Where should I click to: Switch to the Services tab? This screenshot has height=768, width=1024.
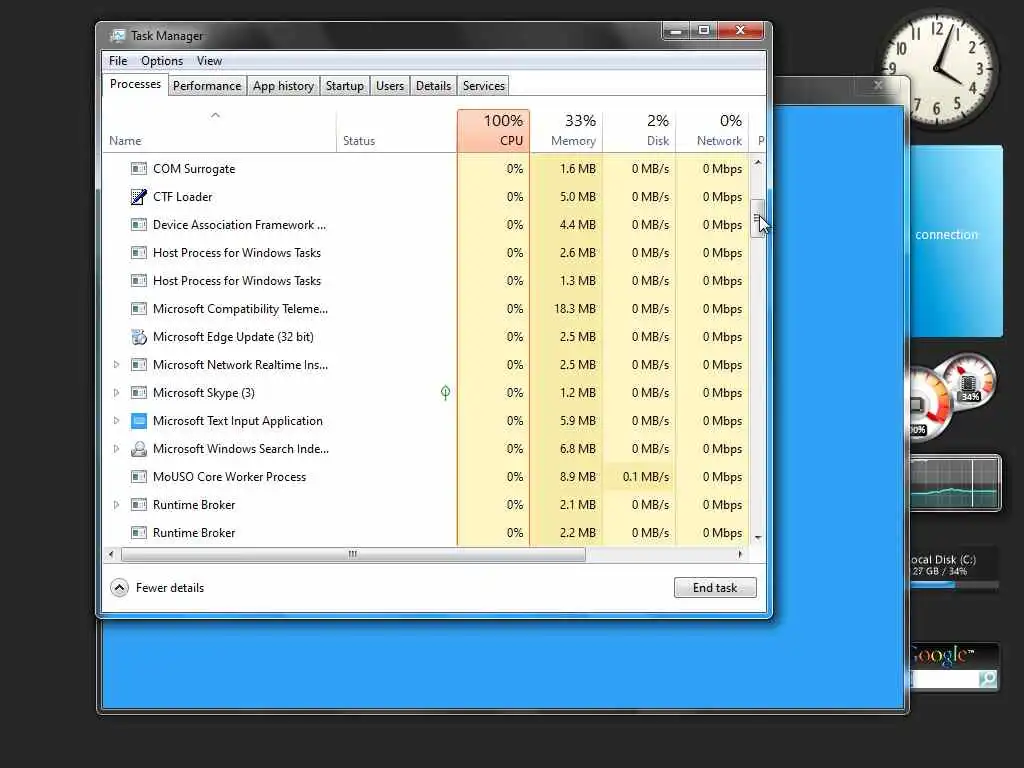point(484,86)
